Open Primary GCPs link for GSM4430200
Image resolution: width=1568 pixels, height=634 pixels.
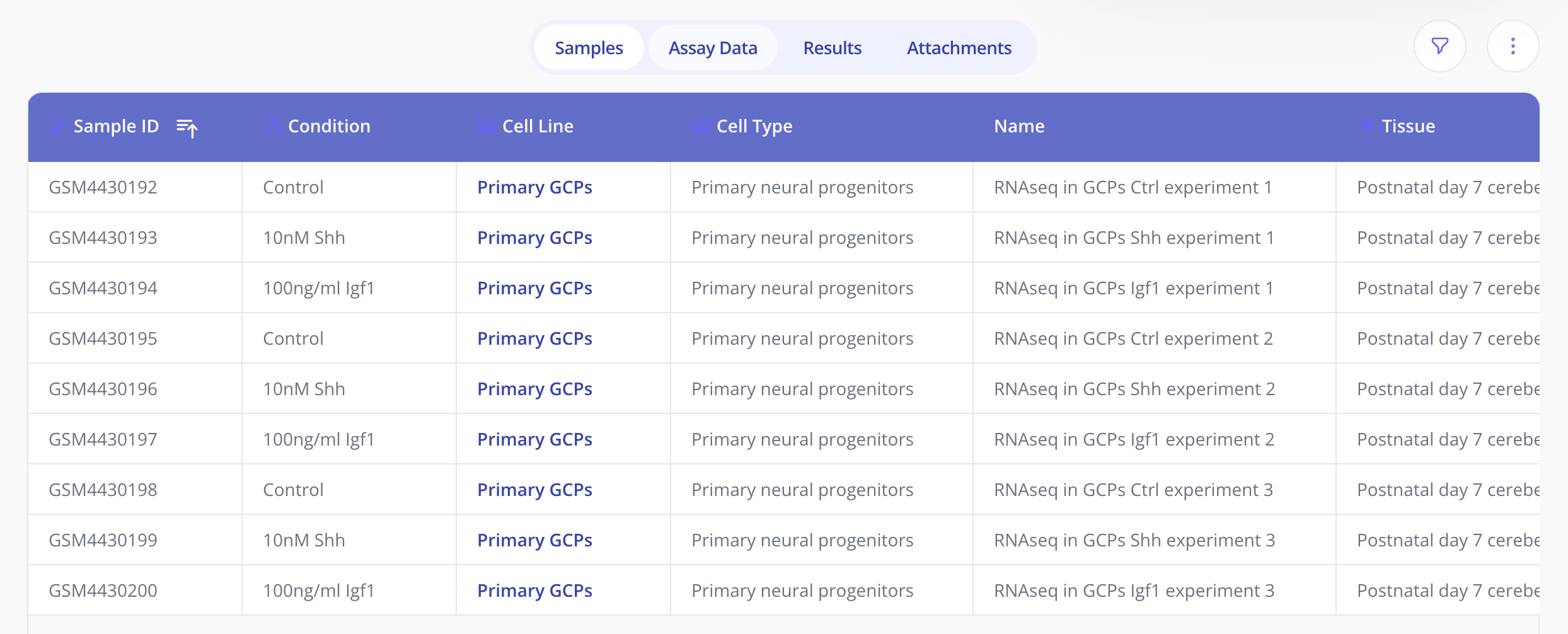pos(534,591)
